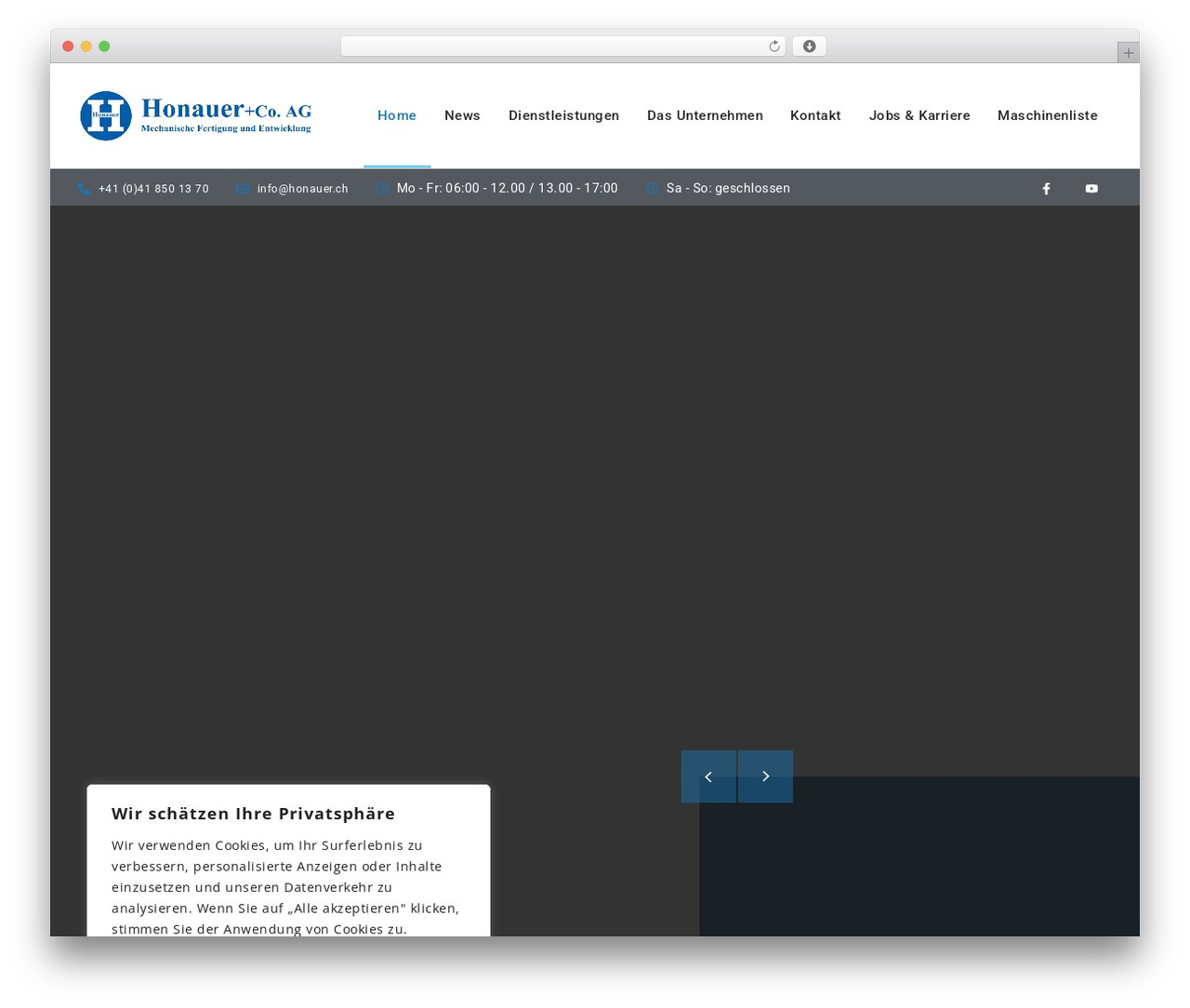
Task: Minimize the window with the yellow button
Action: click(x=86, y=46)
